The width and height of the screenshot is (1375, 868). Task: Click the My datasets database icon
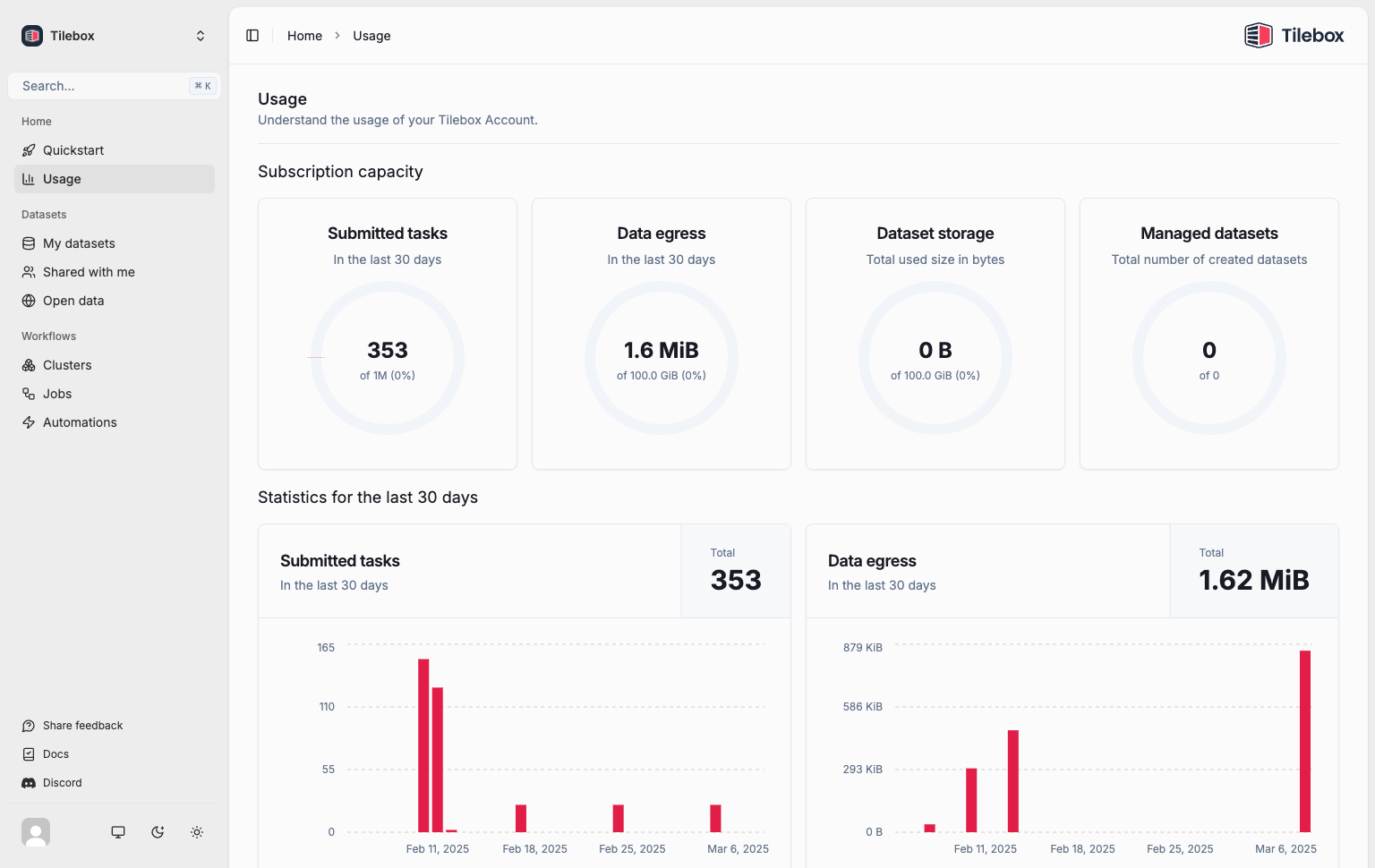tap(29, 243)
